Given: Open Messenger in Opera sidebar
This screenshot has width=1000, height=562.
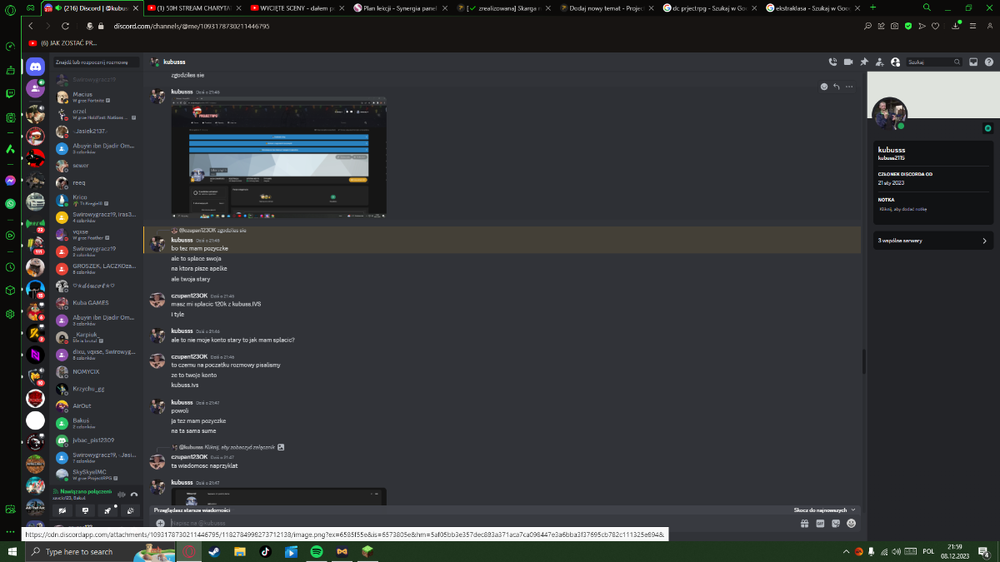Looking at the screenshot, I should coord(10,181).
